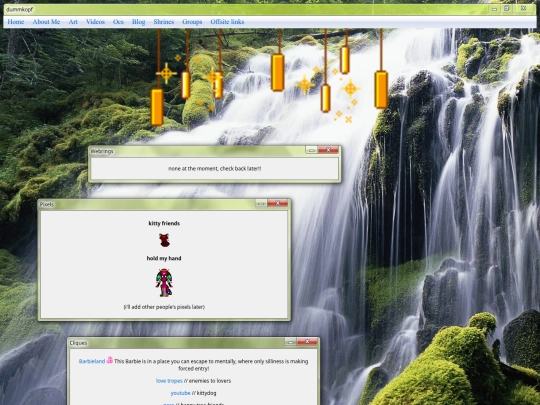Click the 'hold my hand' heading
540x405 pixels.
click(x=164, y=258)
